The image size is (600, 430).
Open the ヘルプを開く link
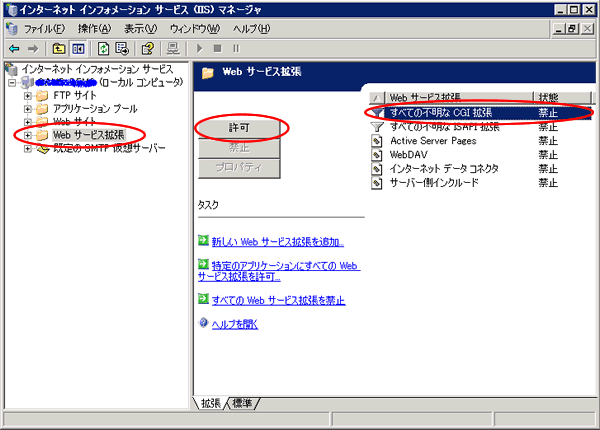[x=234, y=324]
